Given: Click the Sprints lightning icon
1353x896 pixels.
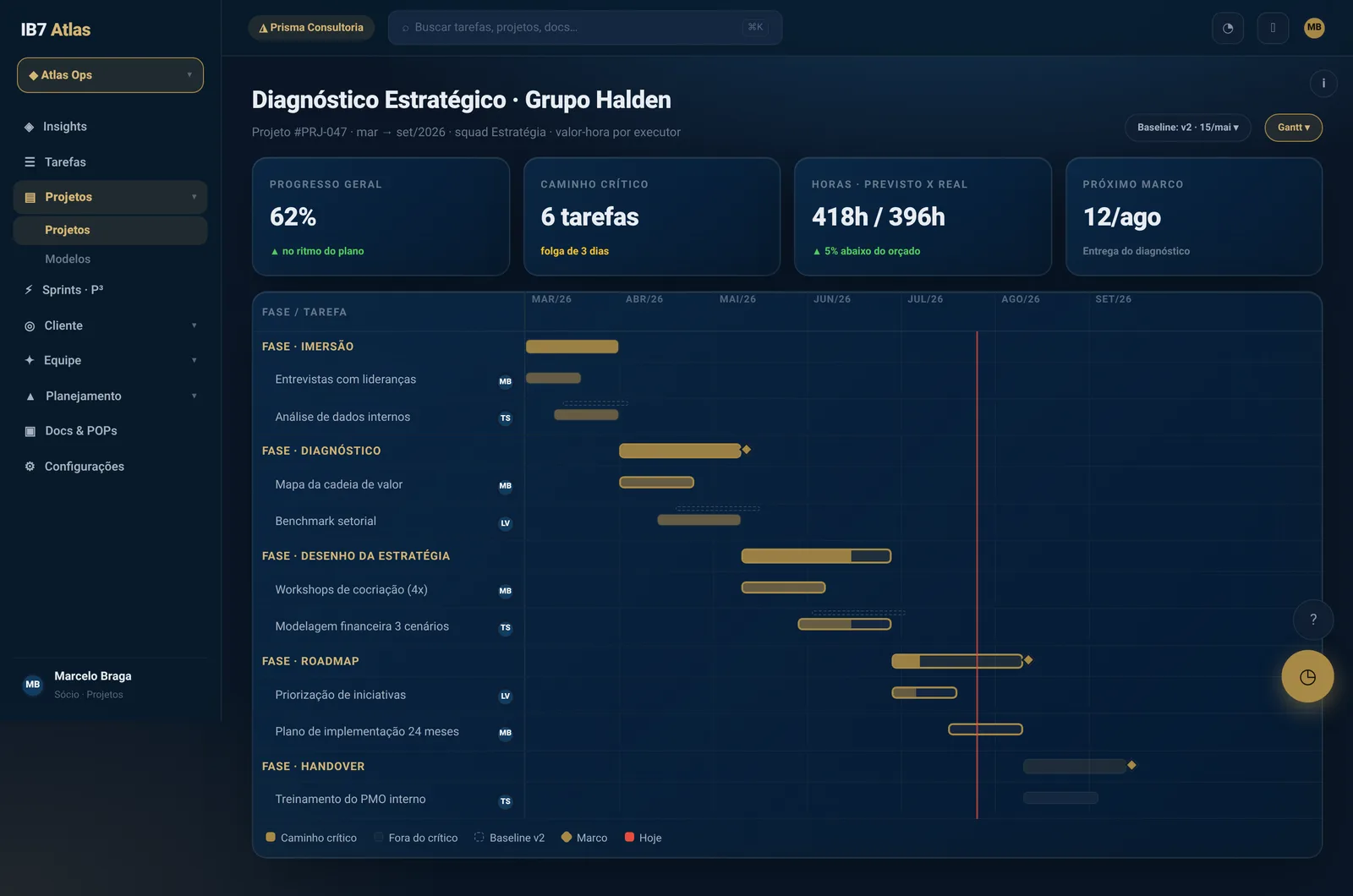Looking at the screenshot, I should (29, 290).
